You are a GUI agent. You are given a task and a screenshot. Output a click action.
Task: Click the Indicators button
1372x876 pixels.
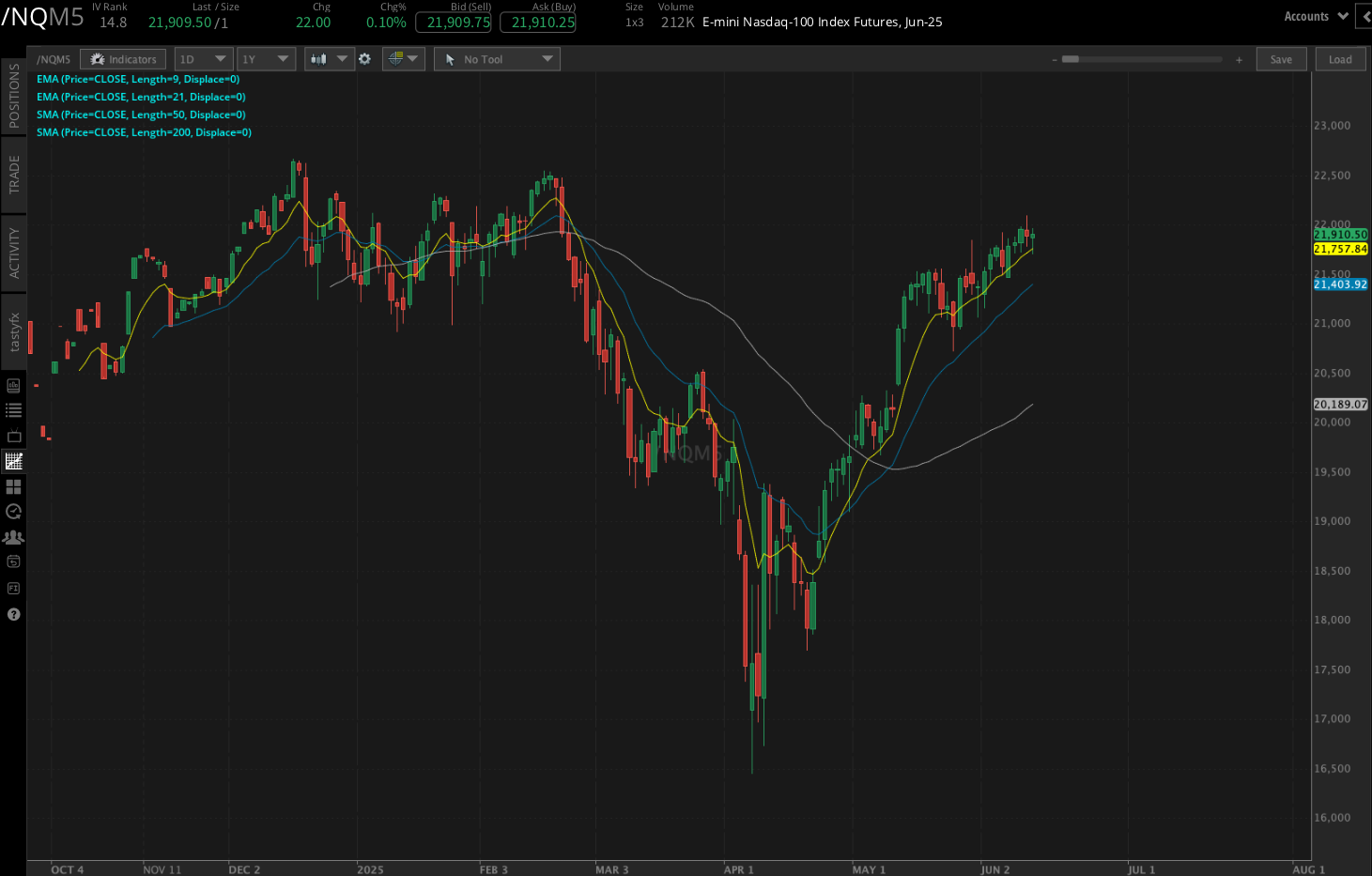[x=122, y=58]
